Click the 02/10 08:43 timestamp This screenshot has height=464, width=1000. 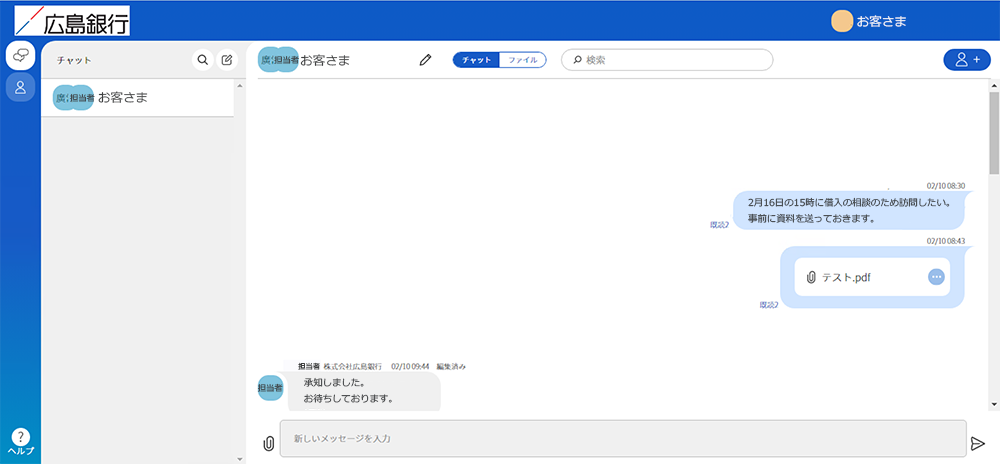[x=946, y=241]
